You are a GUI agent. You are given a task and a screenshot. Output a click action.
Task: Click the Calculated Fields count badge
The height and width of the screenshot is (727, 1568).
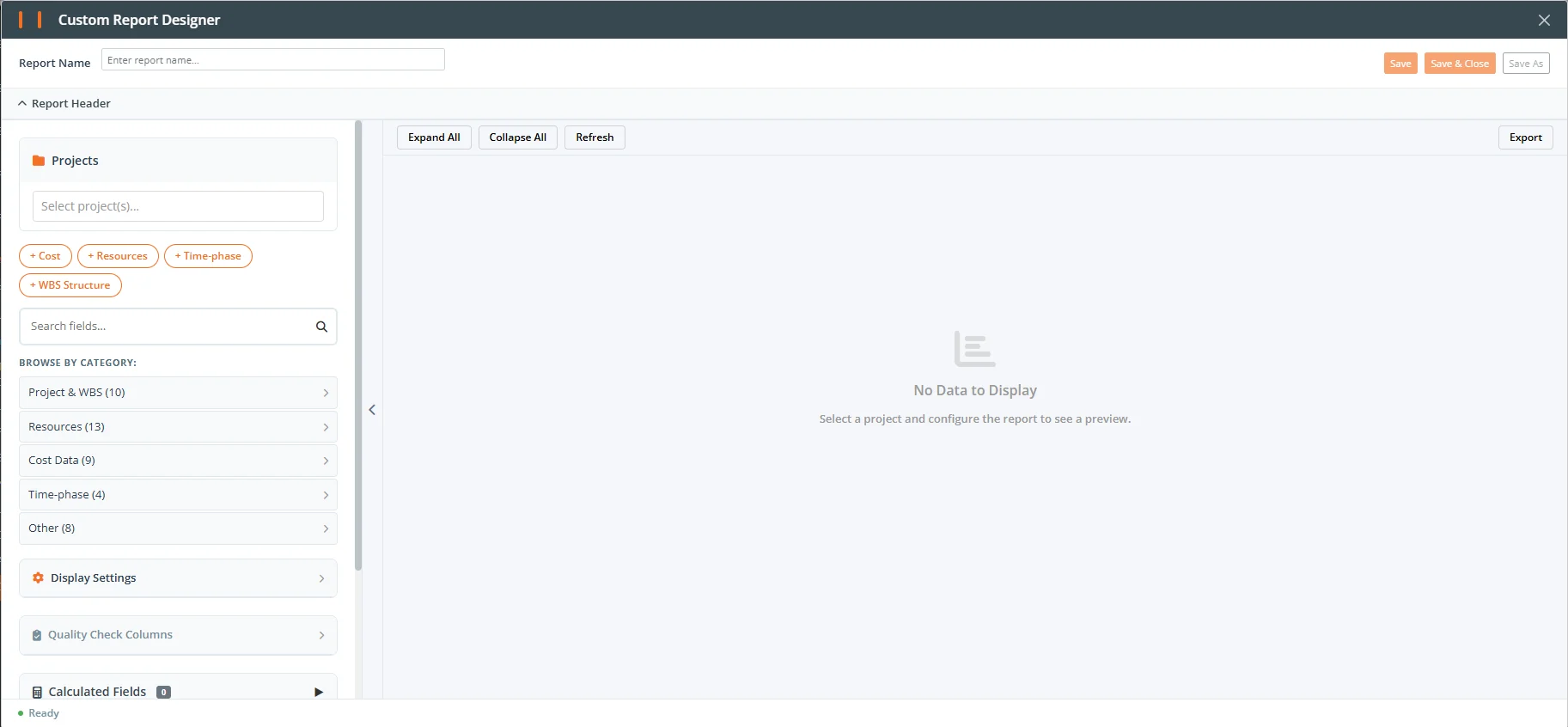(x=163, y=692)
